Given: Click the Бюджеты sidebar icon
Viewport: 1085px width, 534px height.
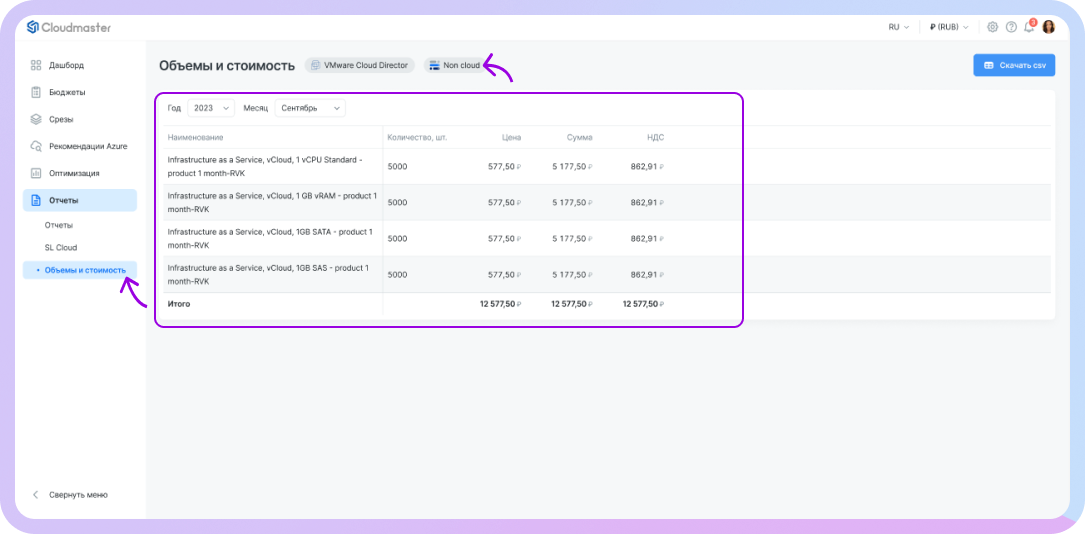Looking at the screenshot, I should (x=36, y=92).
